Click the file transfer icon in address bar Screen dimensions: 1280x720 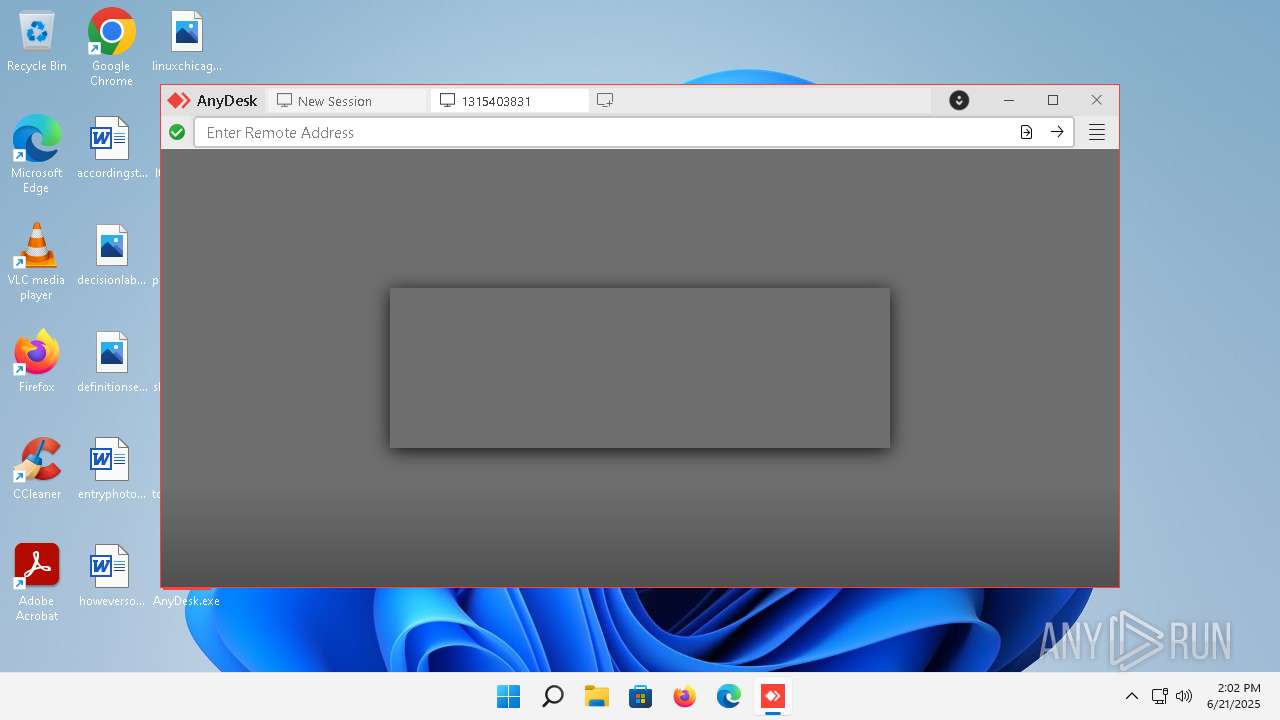click(1026, 132)
